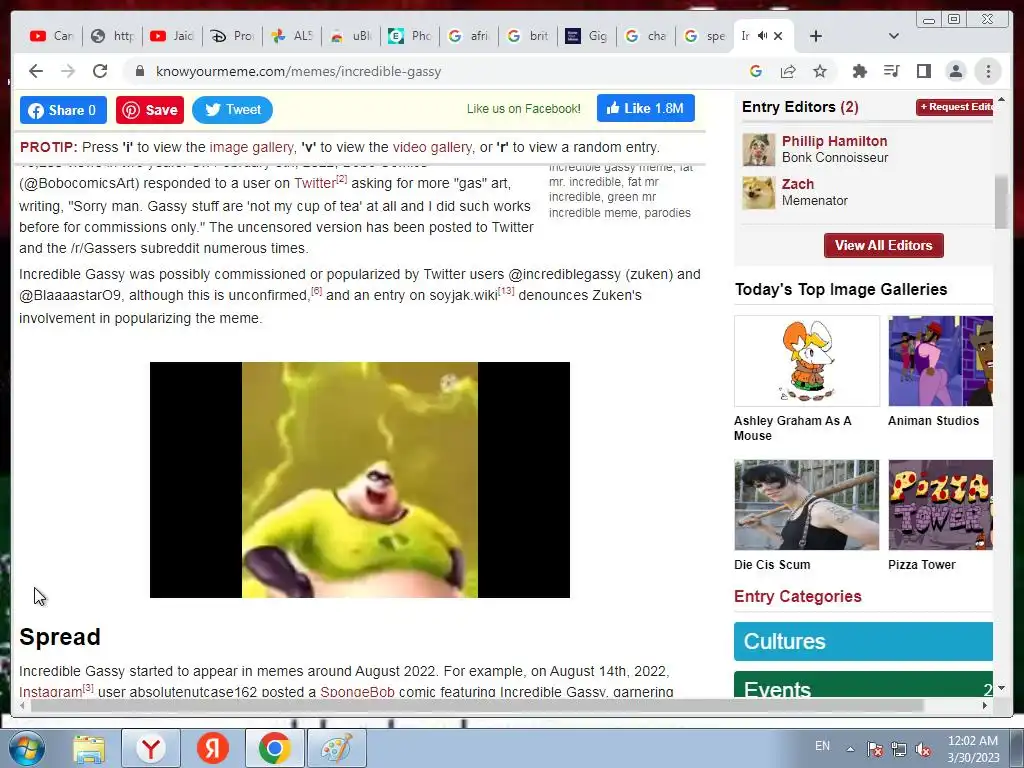Image resolution: width=1024 pixels, height=768 pixels.
Task: Open File Explorer from the taskbar
Action: 89,748
